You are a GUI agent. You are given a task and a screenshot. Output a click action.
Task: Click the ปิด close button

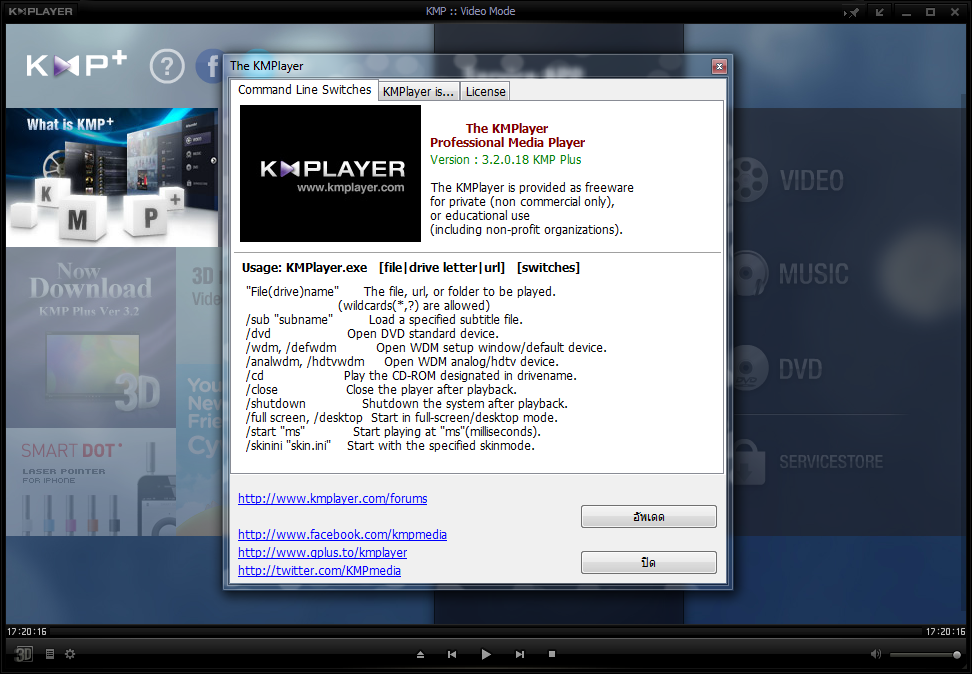pos(648,562)
